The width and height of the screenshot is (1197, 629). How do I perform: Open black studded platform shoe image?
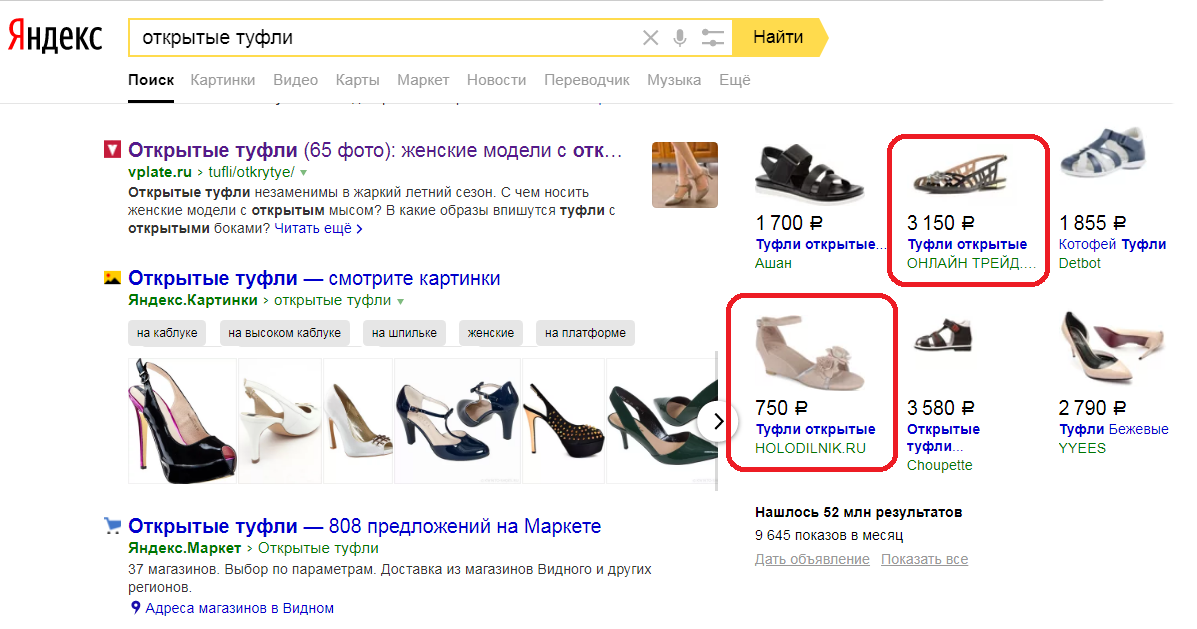pos(563,421)
